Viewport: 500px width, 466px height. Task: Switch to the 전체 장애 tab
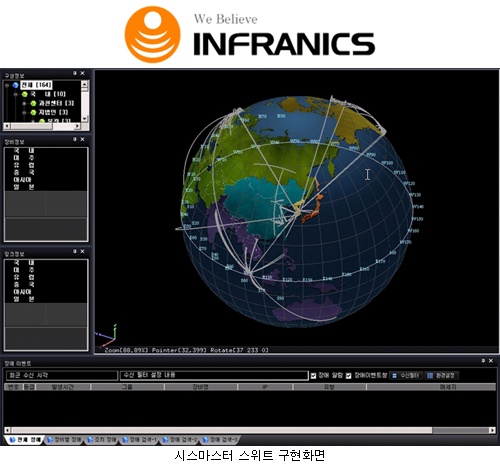pos(24,440)
